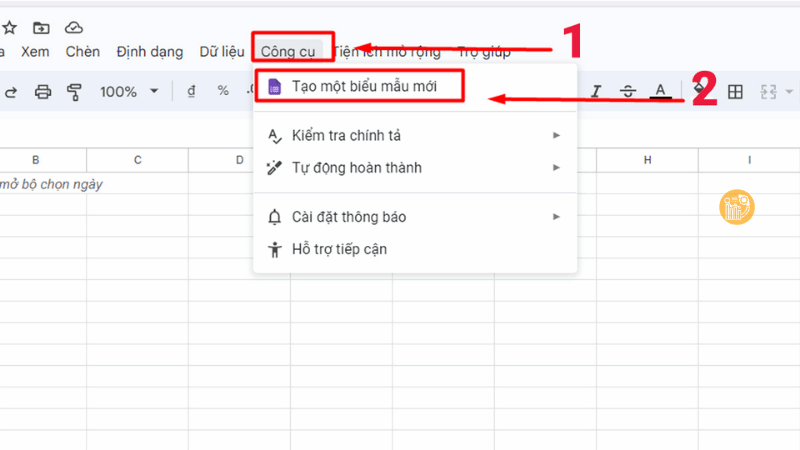Select the paint format roller tool

(x=74, y=92)
